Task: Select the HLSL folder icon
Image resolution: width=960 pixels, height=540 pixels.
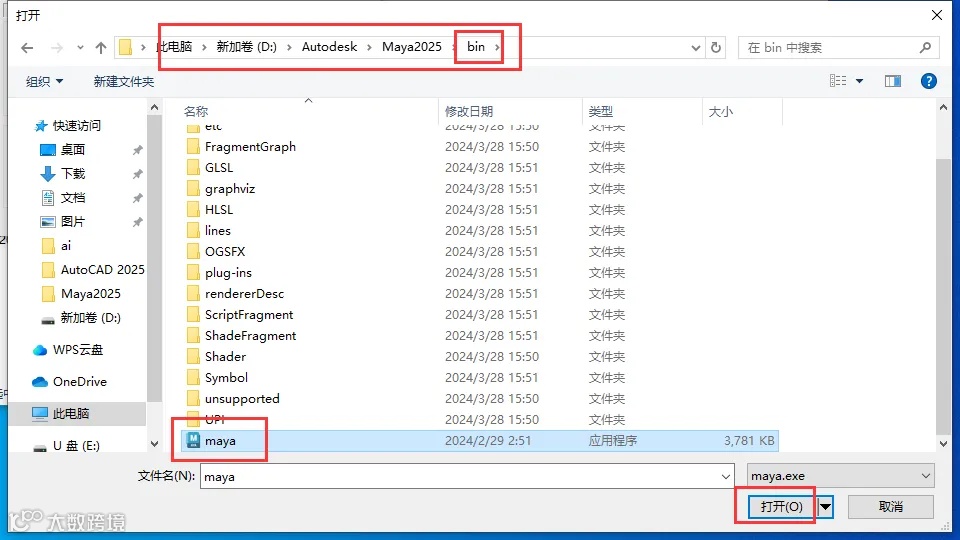Action: tap(193, 209)
